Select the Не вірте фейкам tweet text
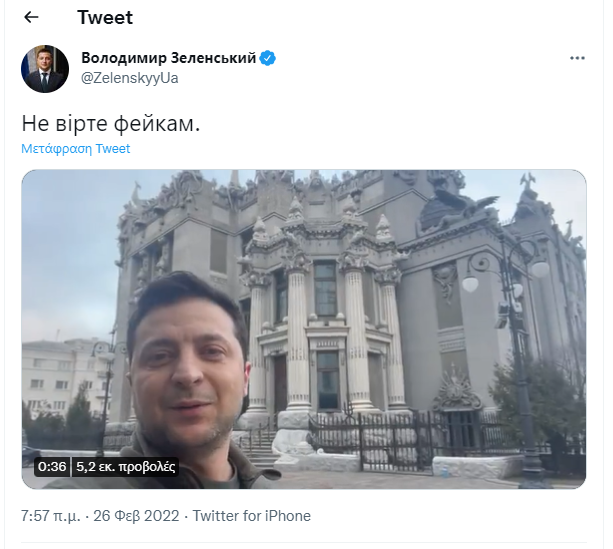This screenshot has width=613, height=549. coord(111,124)
